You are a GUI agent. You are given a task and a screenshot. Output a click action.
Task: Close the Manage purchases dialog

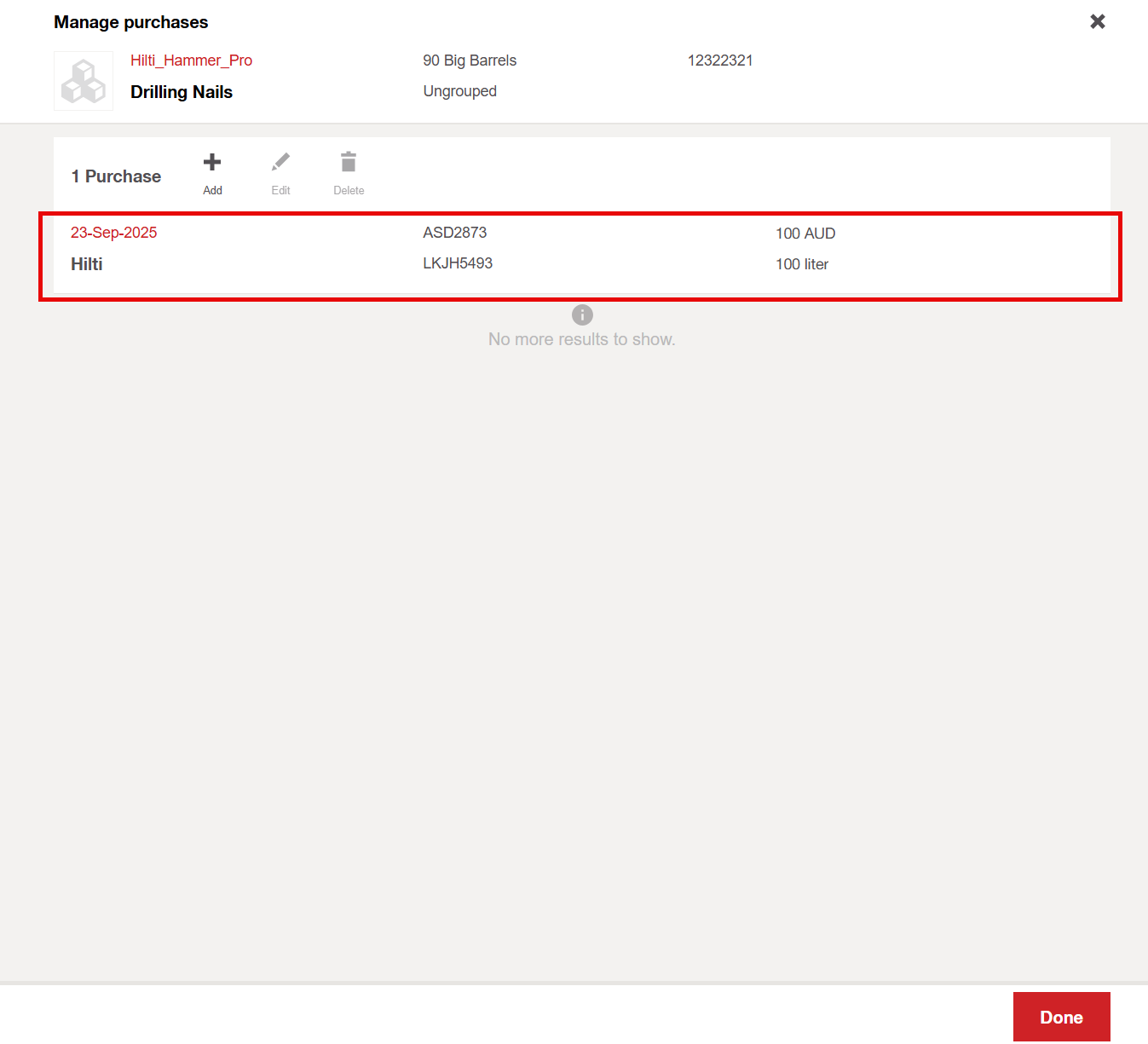pyautogui.click(x=1098, y=21)
